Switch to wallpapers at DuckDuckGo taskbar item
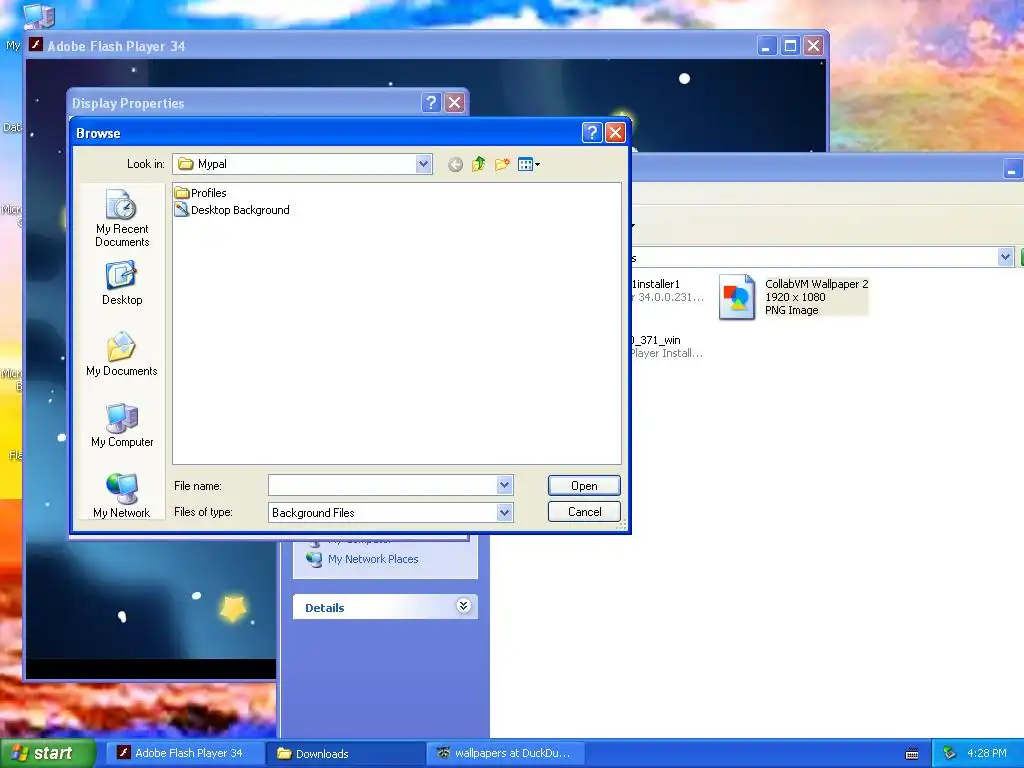The width and height of the screenshot is (1024, 768). pyautogui.click(x=506, y=753)
